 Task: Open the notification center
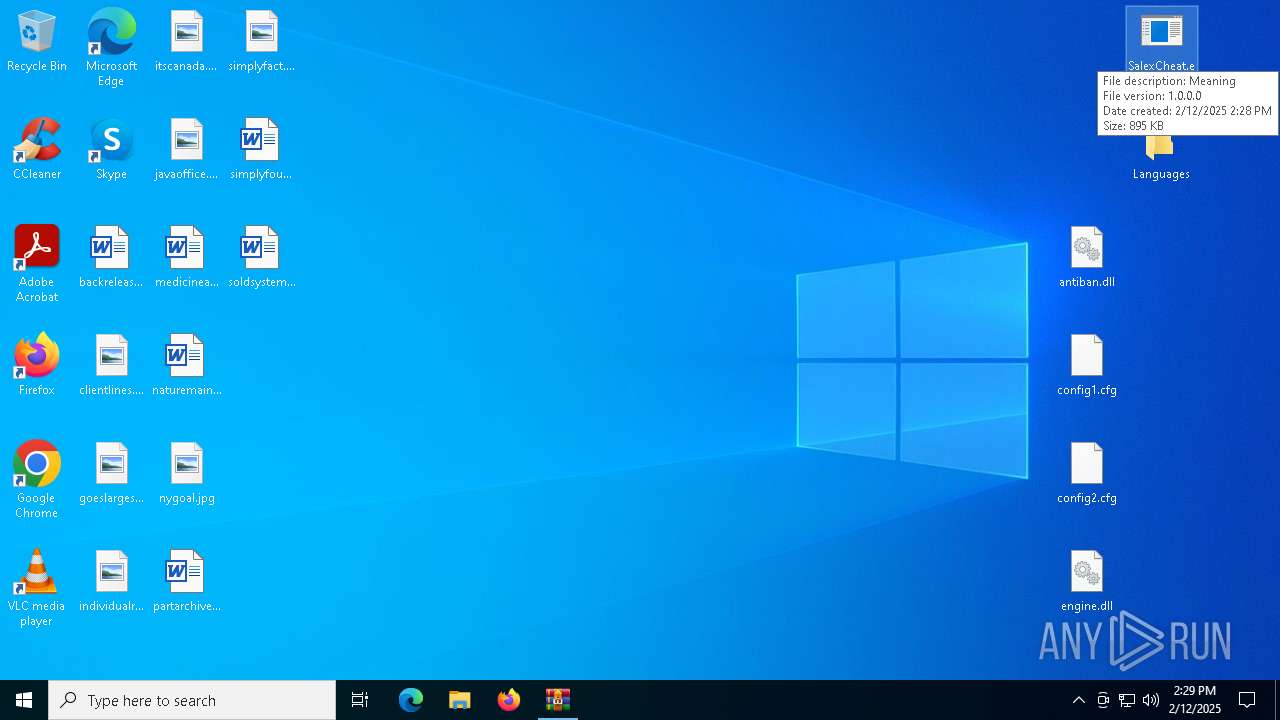pos(1247,700)
